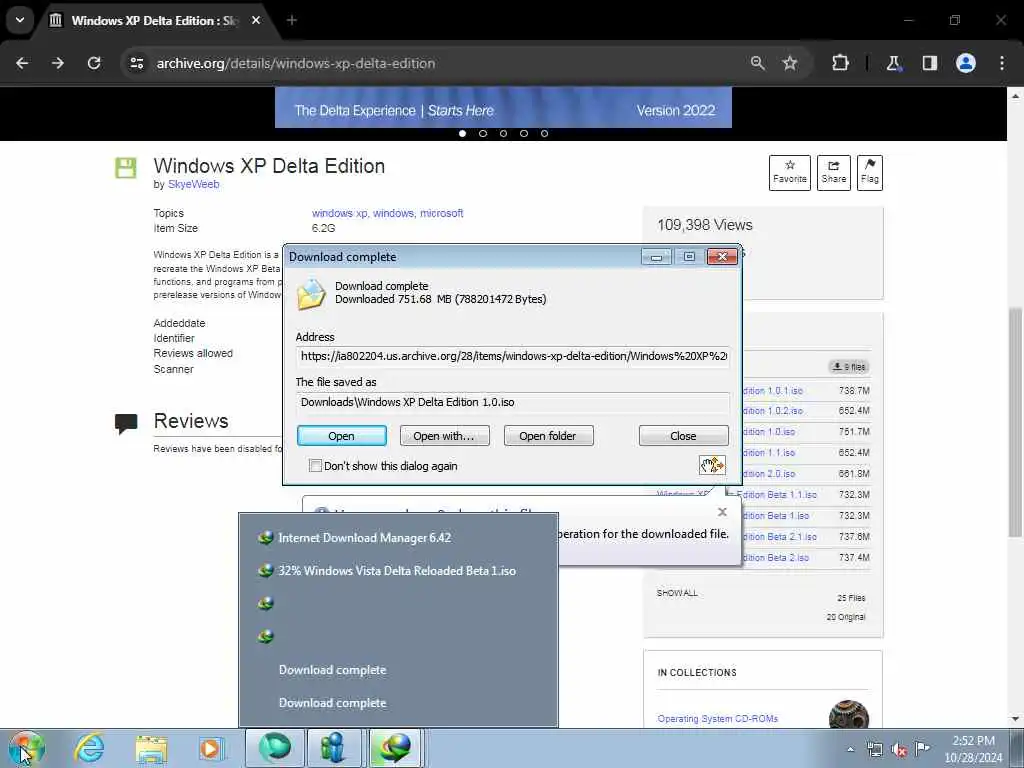Open Windows Media Player from taskbar
This screenshot has width=1024, height=768.
pos(211,748)
